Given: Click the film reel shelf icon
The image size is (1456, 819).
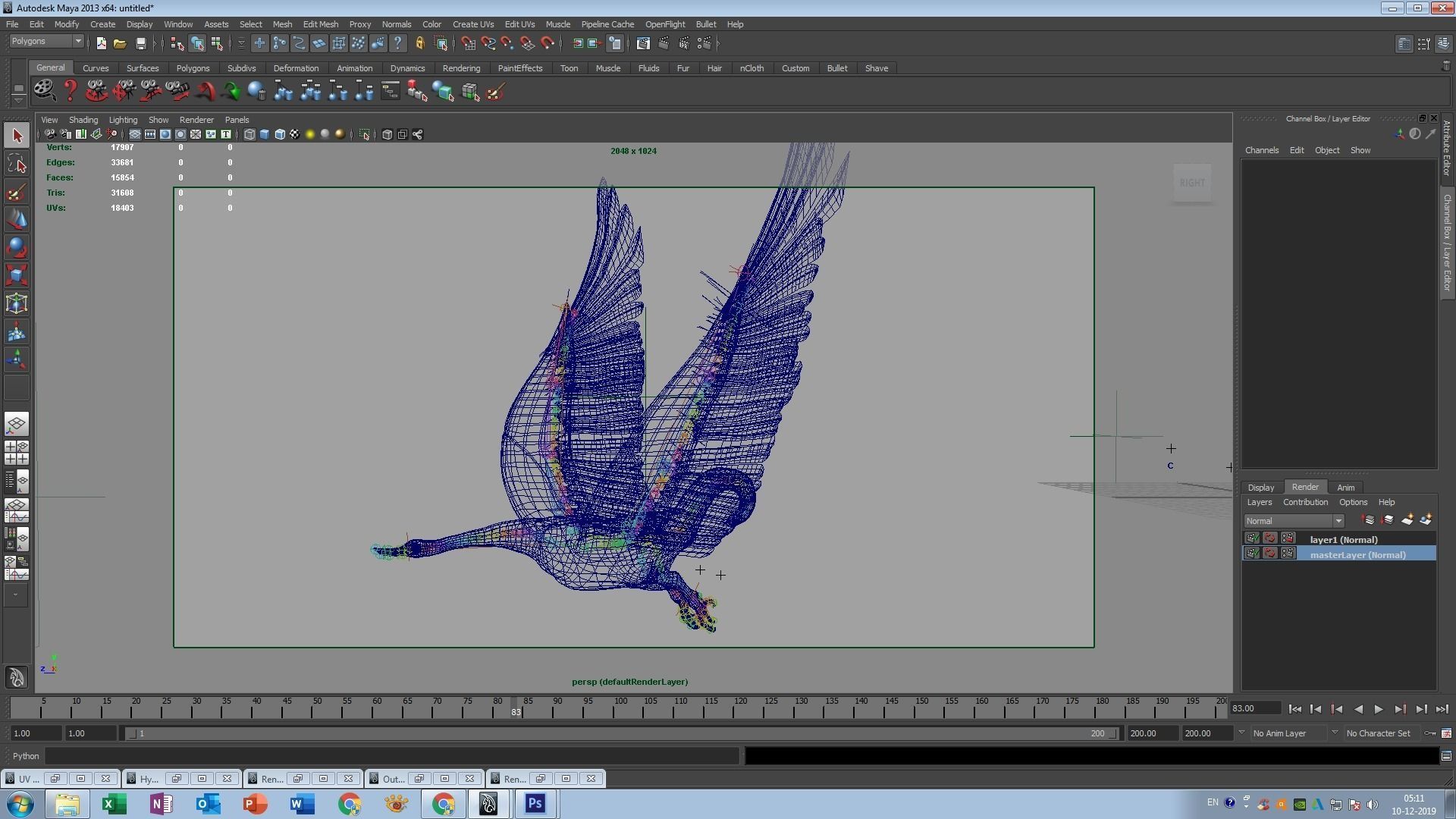Looking at the screenshot, I should point(44,92).
